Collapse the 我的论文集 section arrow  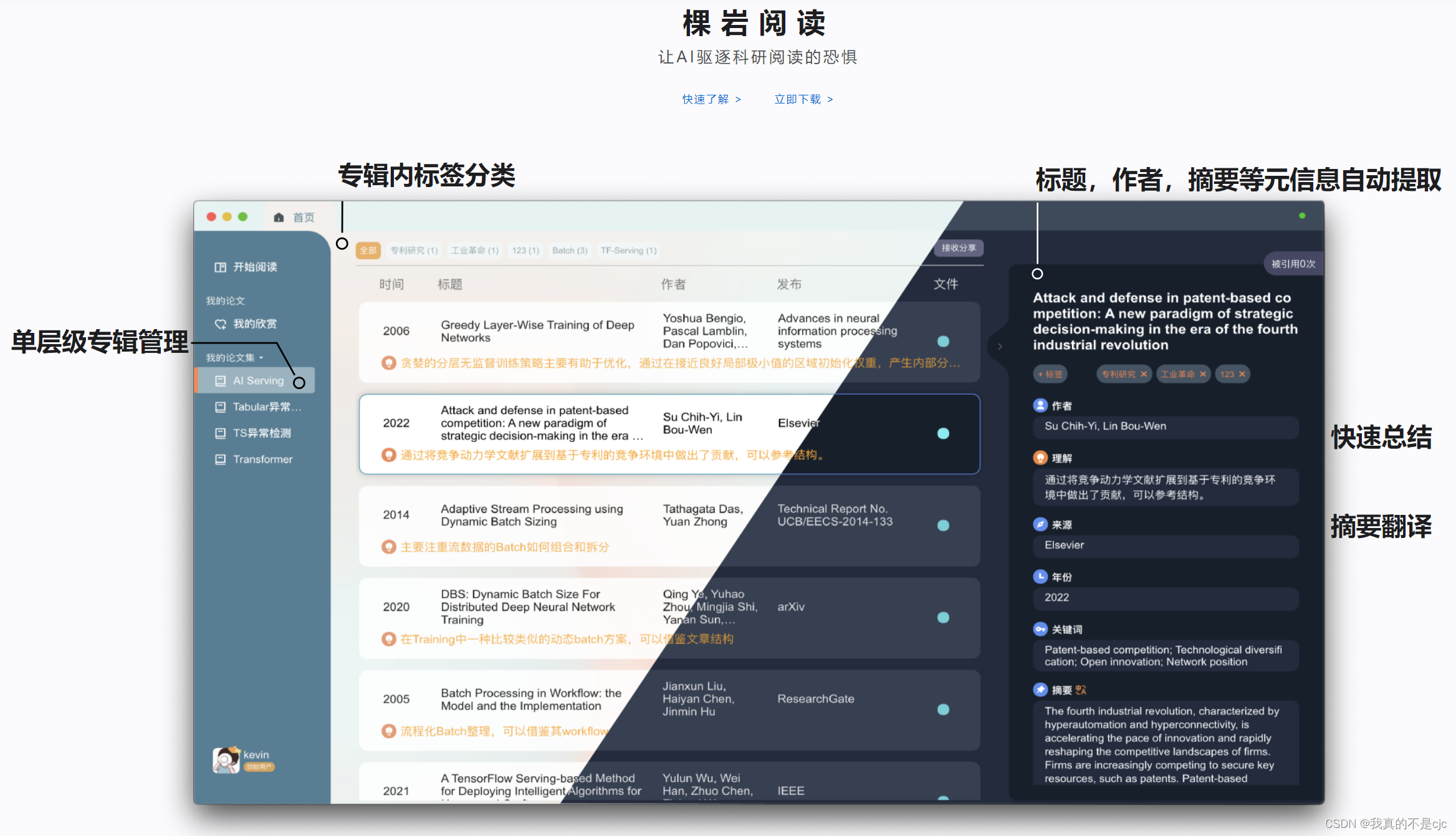point(261,358)
